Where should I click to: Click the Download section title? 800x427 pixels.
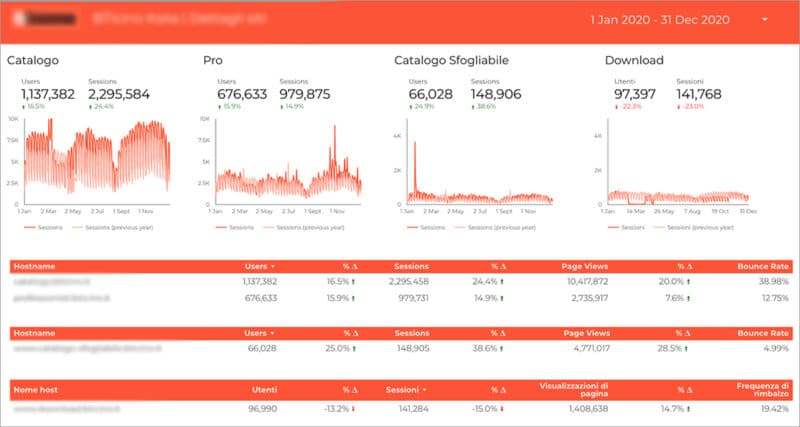(634, 60)
